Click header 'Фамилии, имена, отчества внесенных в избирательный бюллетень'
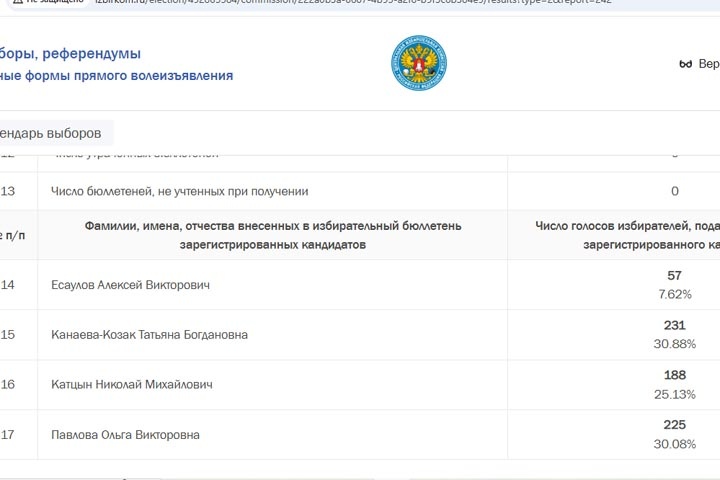Viewport: 720px width, 480px height. tap(273, 226)
